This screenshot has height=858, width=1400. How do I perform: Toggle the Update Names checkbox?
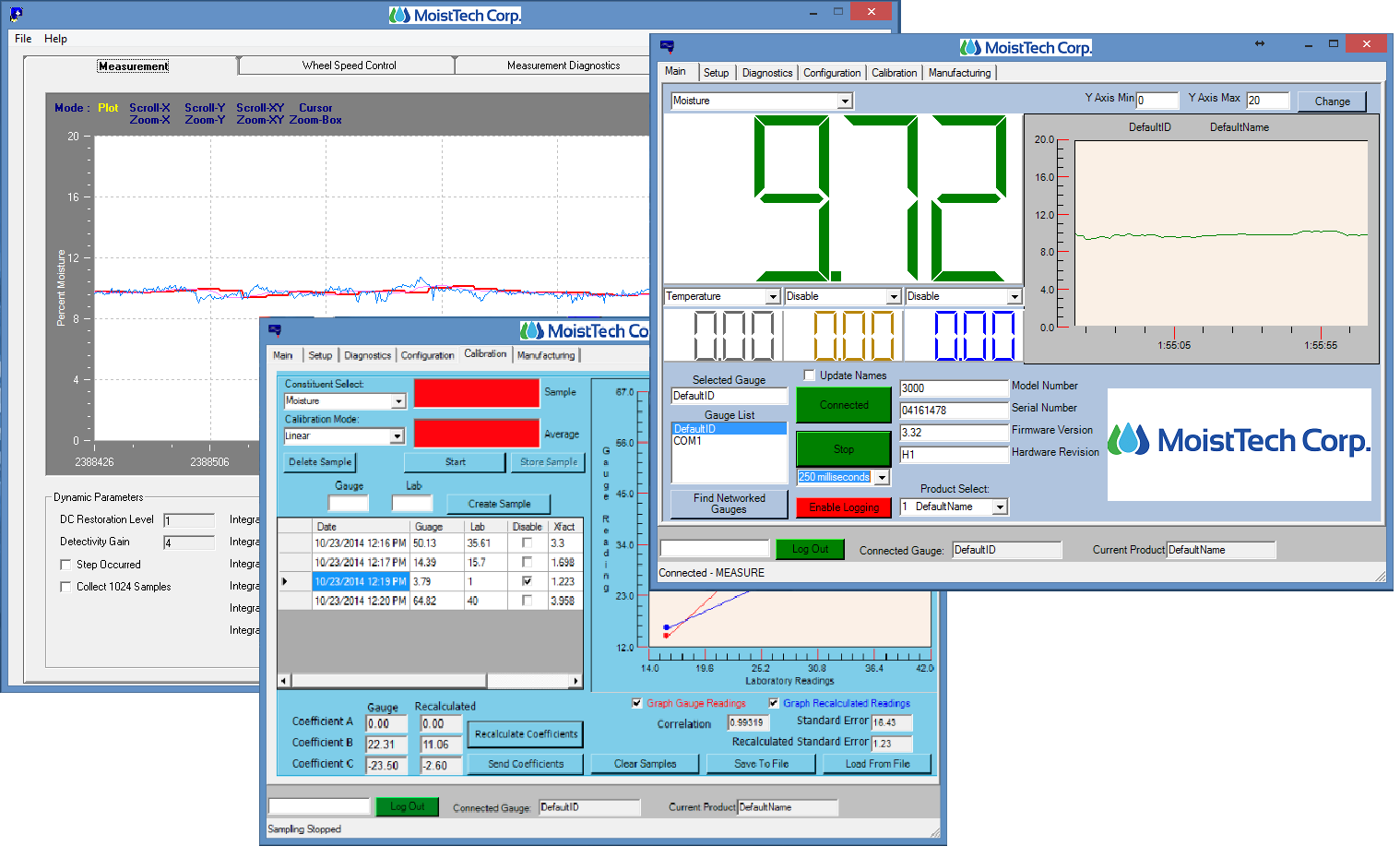click(810, 375)
